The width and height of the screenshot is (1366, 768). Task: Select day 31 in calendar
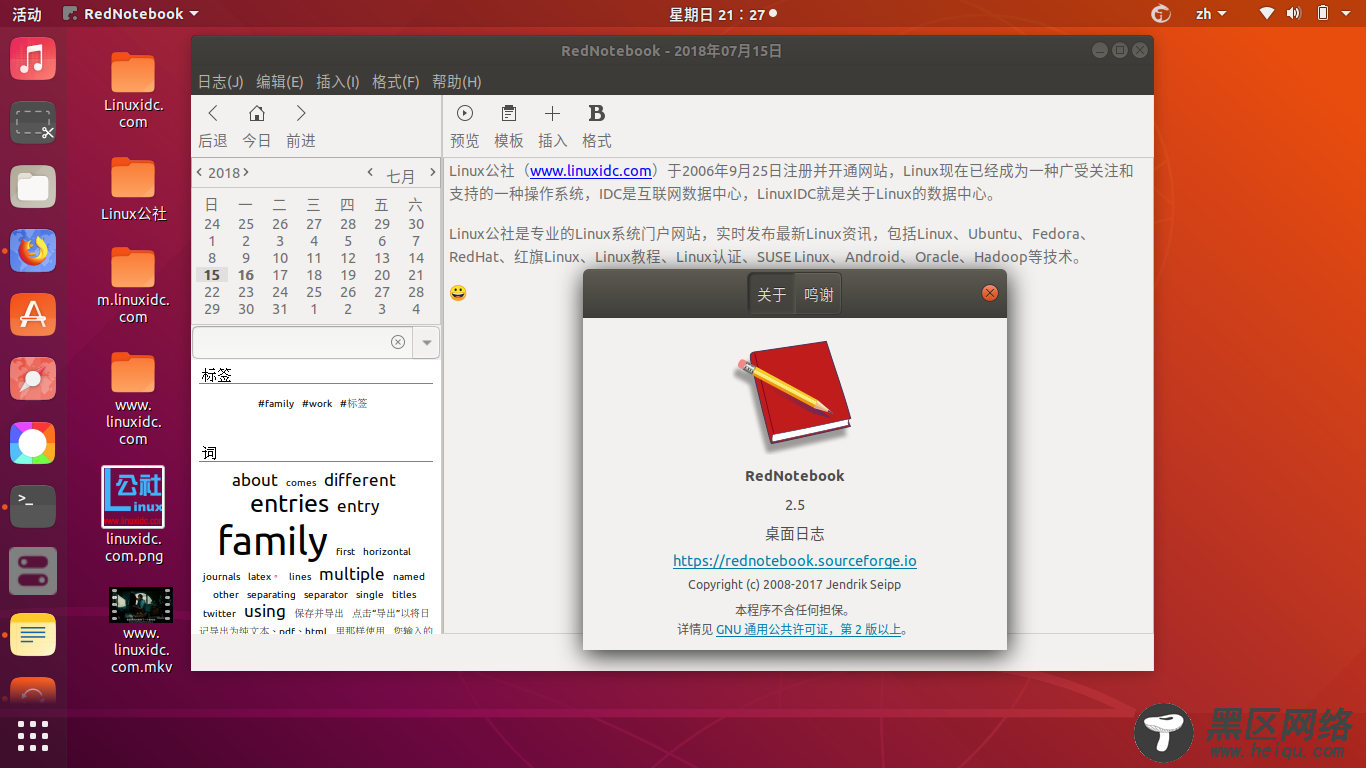click(x=280, y=309)
